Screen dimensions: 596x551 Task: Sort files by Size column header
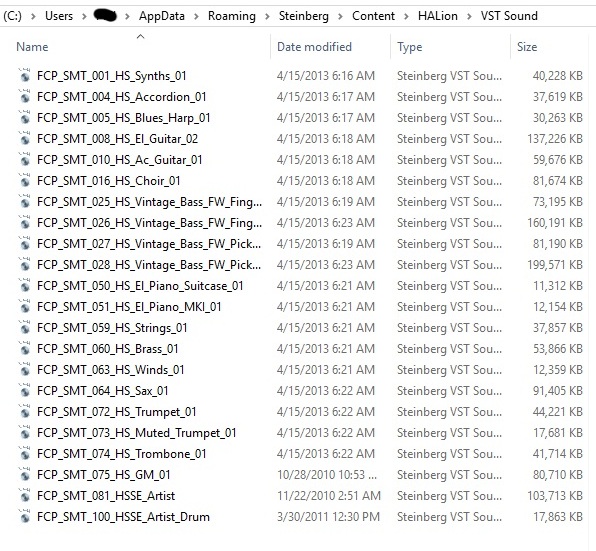pos(527,47)
